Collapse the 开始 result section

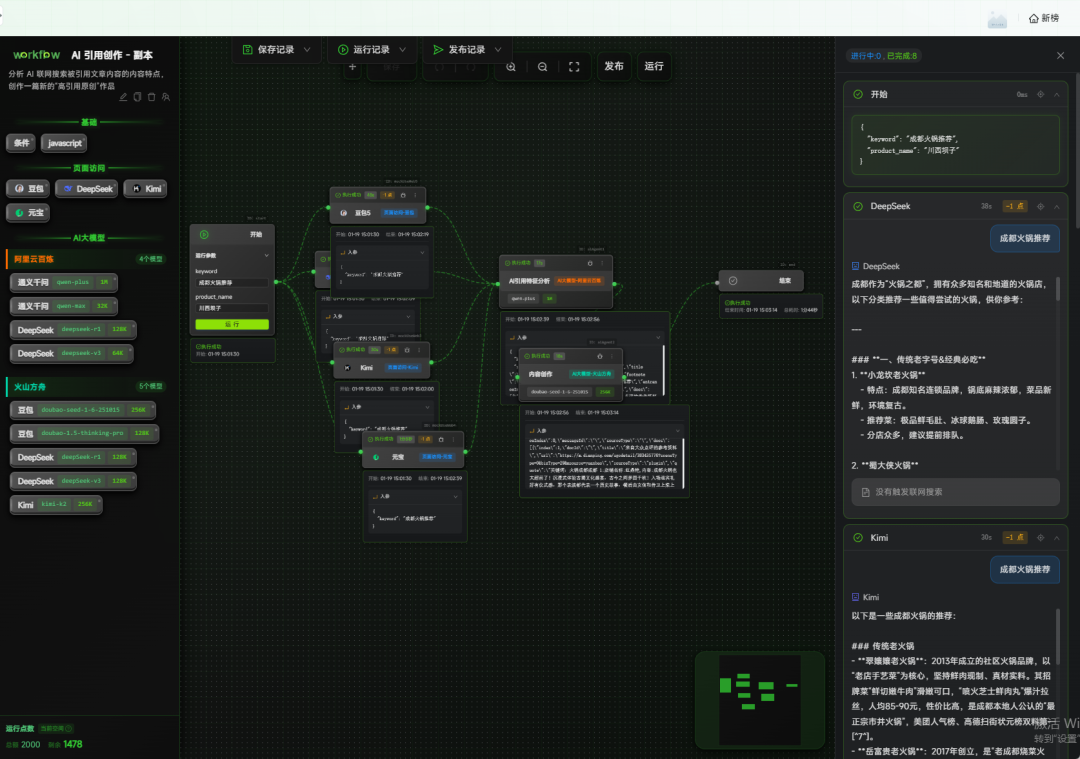(1059, 94)
